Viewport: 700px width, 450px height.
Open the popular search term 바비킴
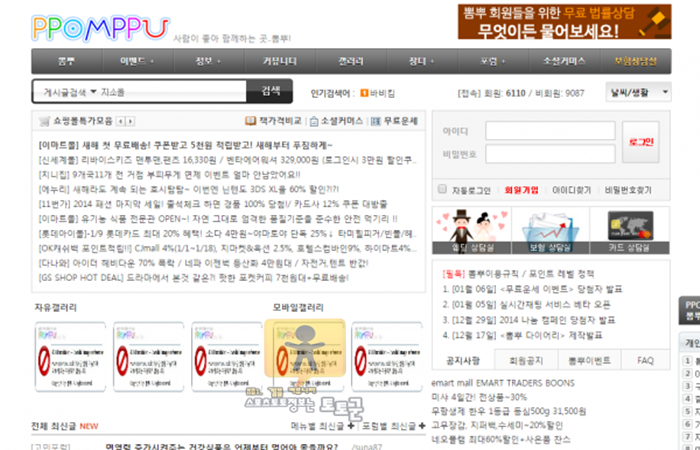(x=382, y=93)
